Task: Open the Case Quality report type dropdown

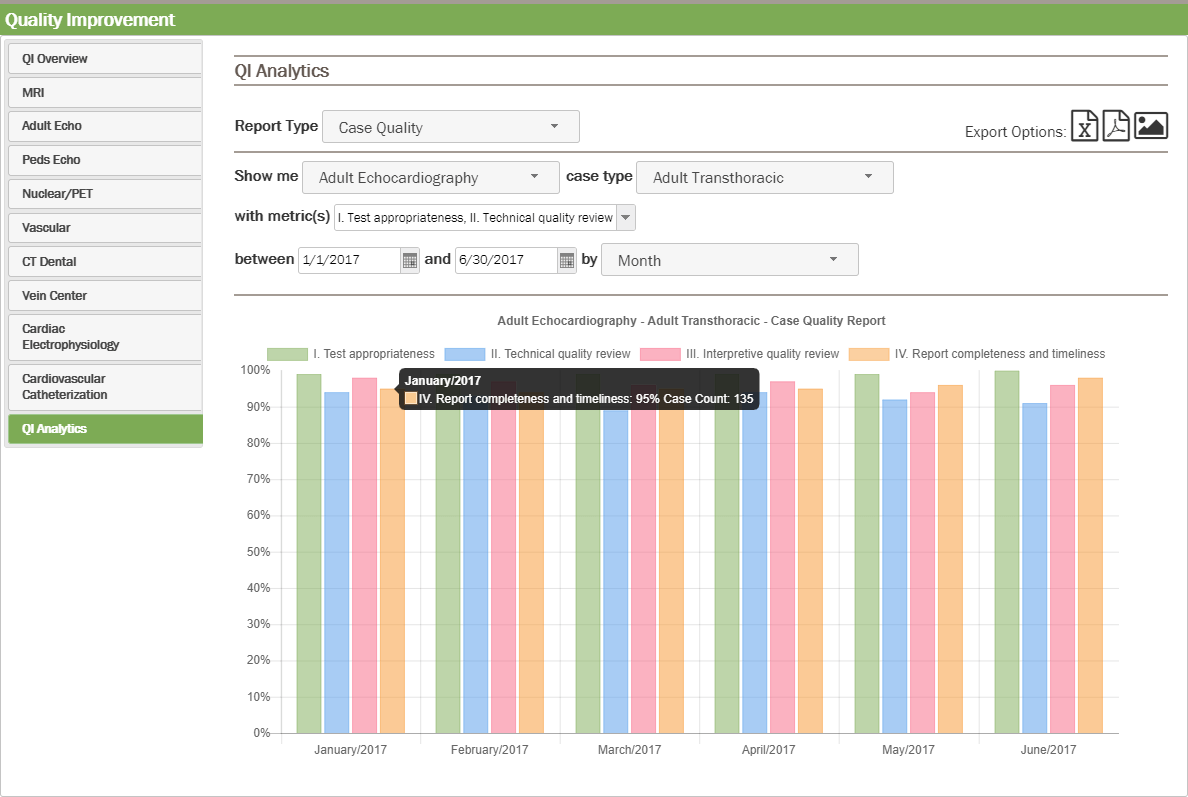Action: [x=450, y=126]
